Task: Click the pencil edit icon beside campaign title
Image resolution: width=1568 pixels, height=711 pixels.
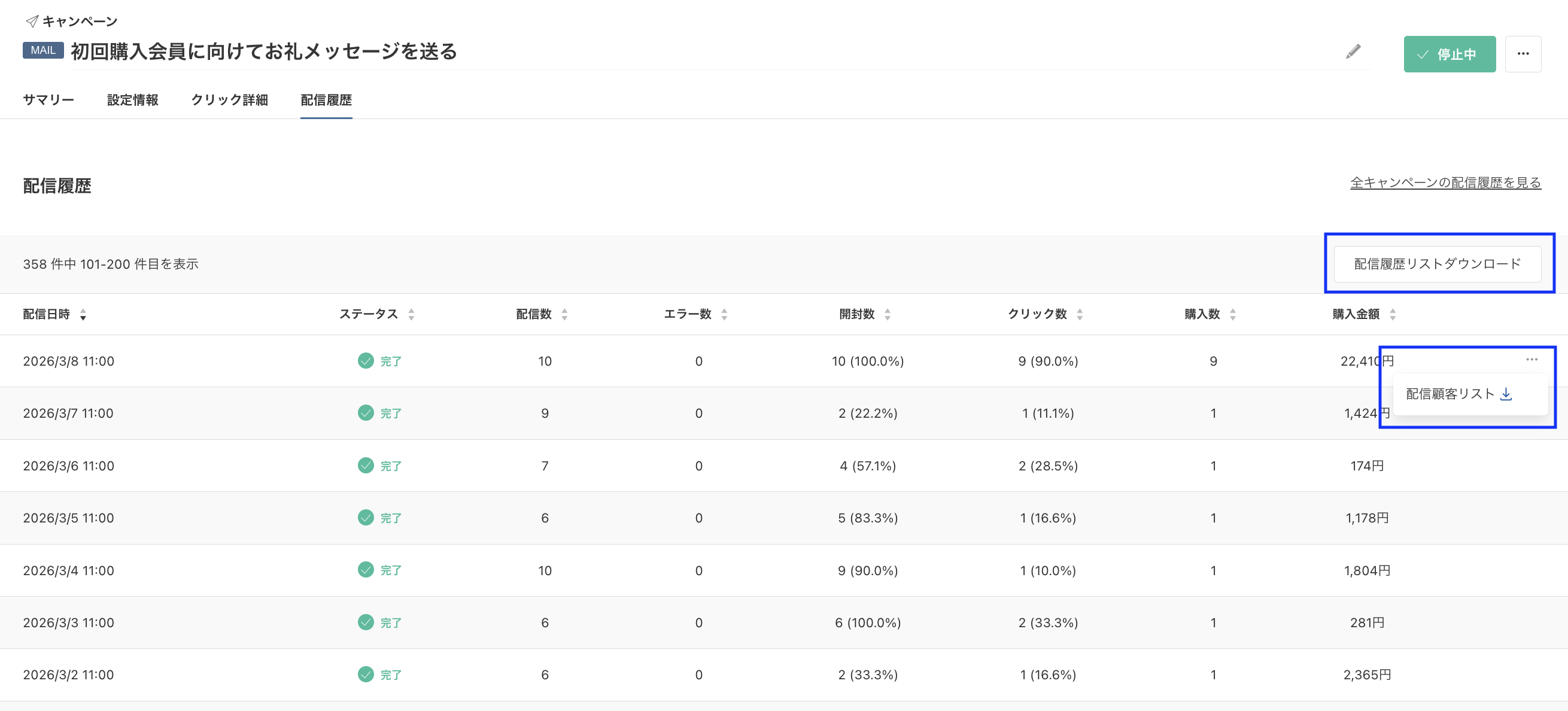Action: (x=1353, y=51)
